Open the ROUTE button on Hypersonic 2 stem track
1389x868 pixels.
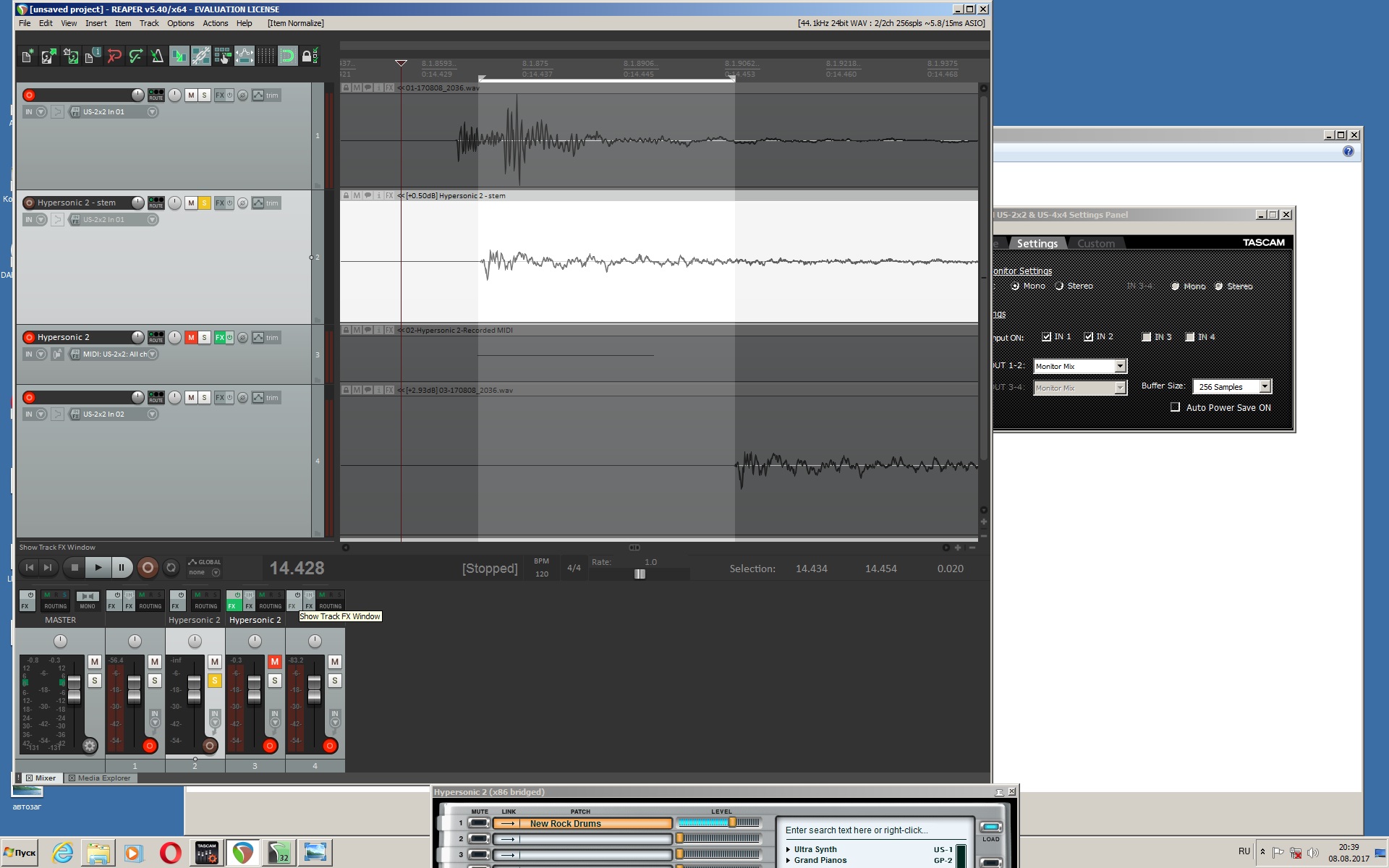tap(156, 203)
